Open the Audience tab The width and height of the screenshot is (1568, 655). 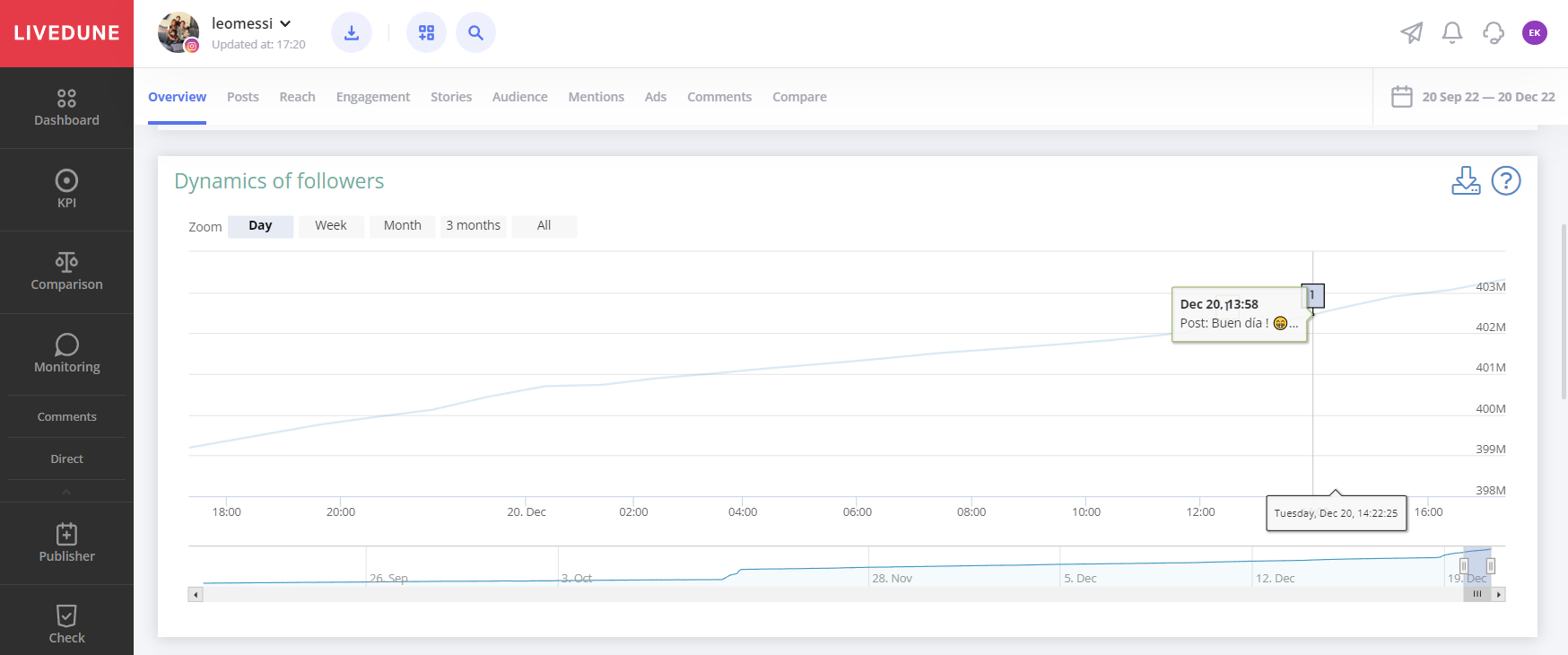point(519,97)
